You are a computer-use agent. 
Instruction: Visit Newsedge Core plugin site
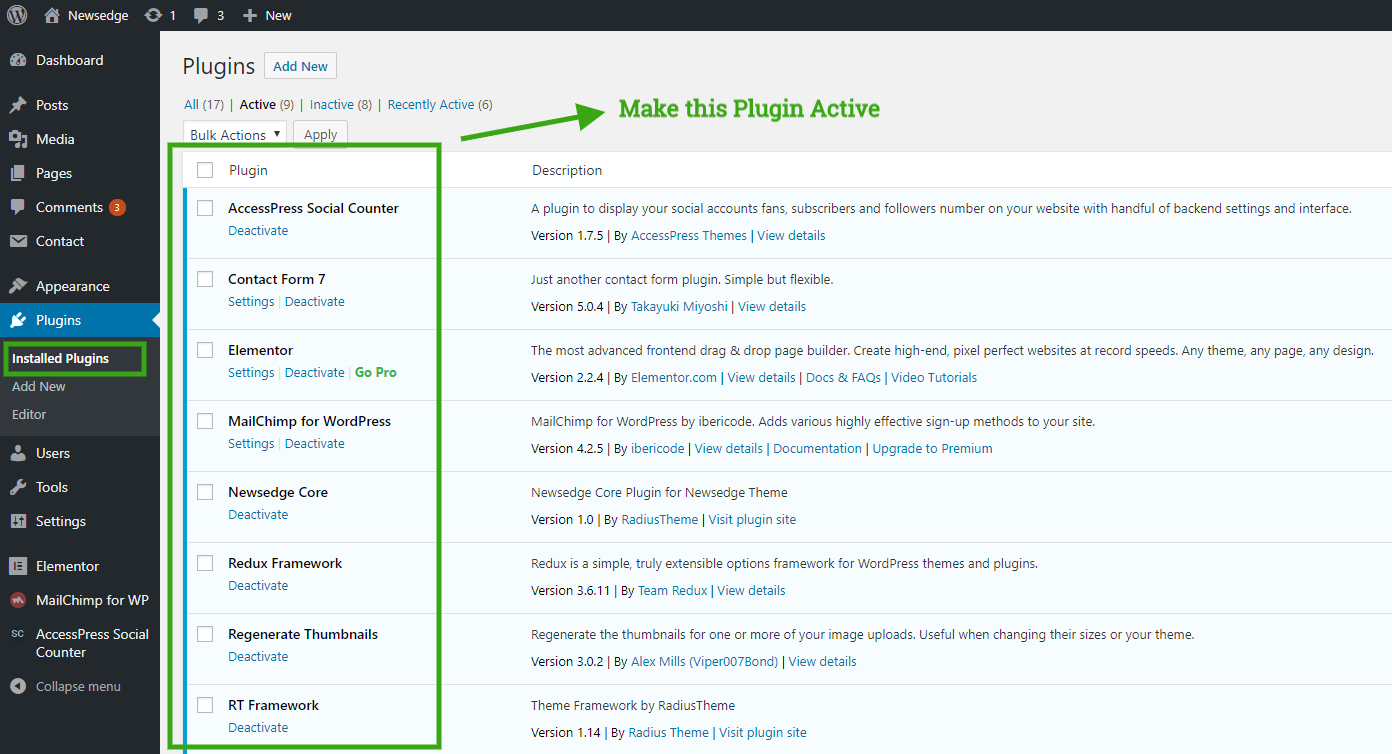[752, 519]
